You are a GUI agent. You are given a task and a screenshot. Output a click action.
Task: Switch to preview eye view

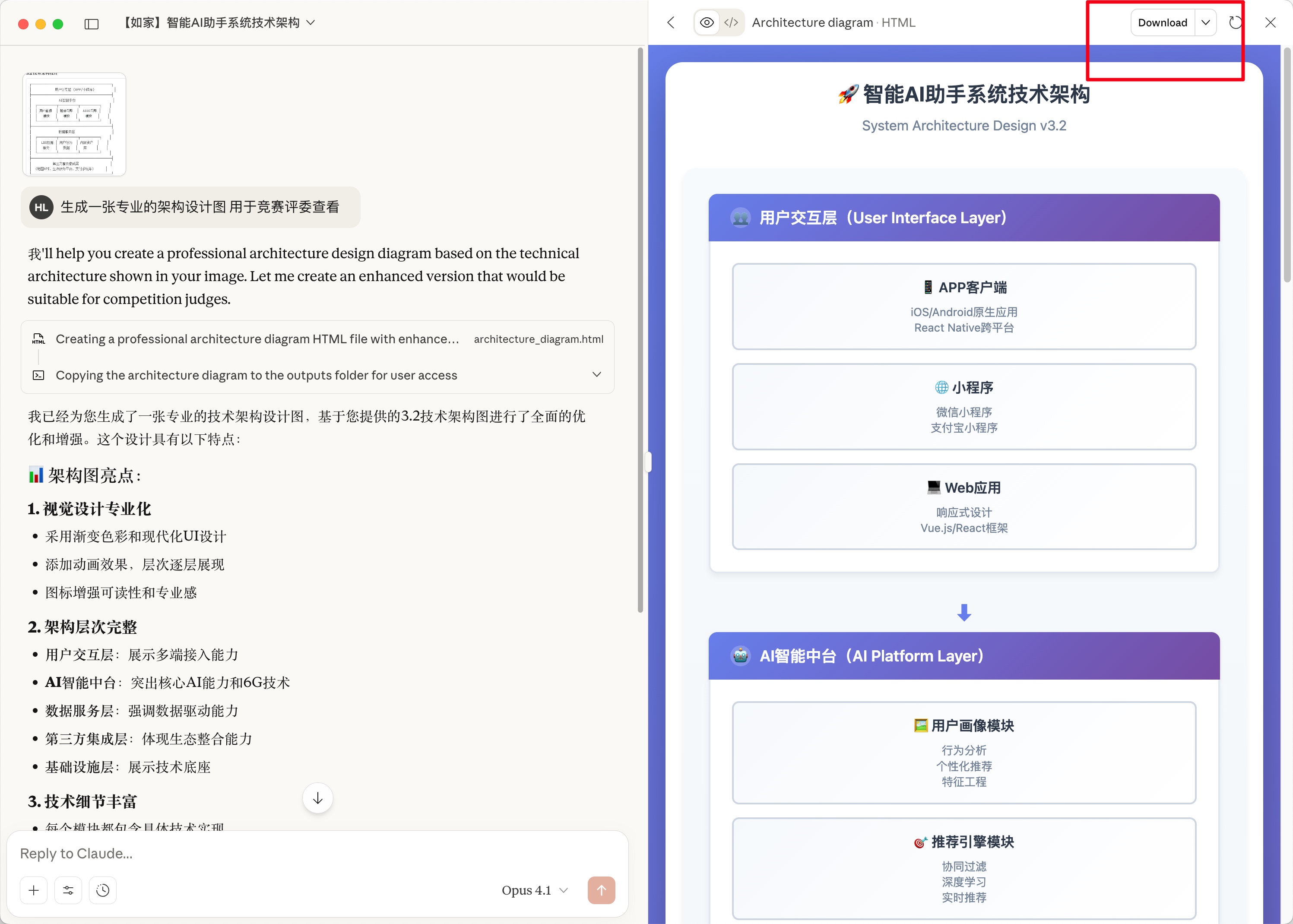(706, 23)
